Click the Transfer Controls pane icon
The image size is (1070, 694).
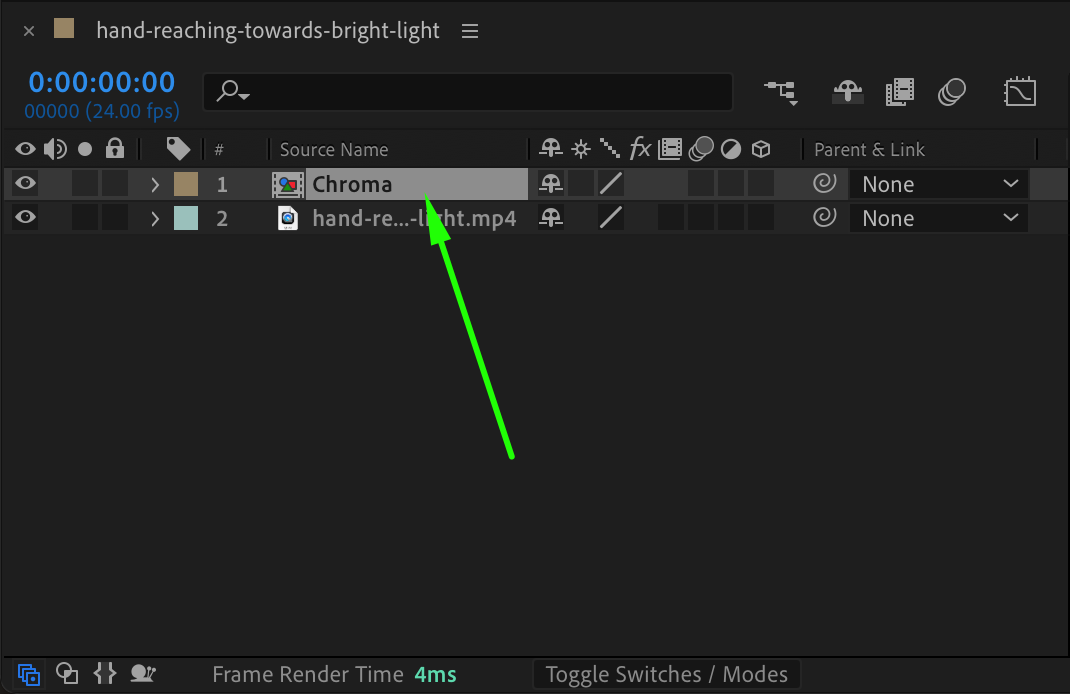tap(67, 674)
